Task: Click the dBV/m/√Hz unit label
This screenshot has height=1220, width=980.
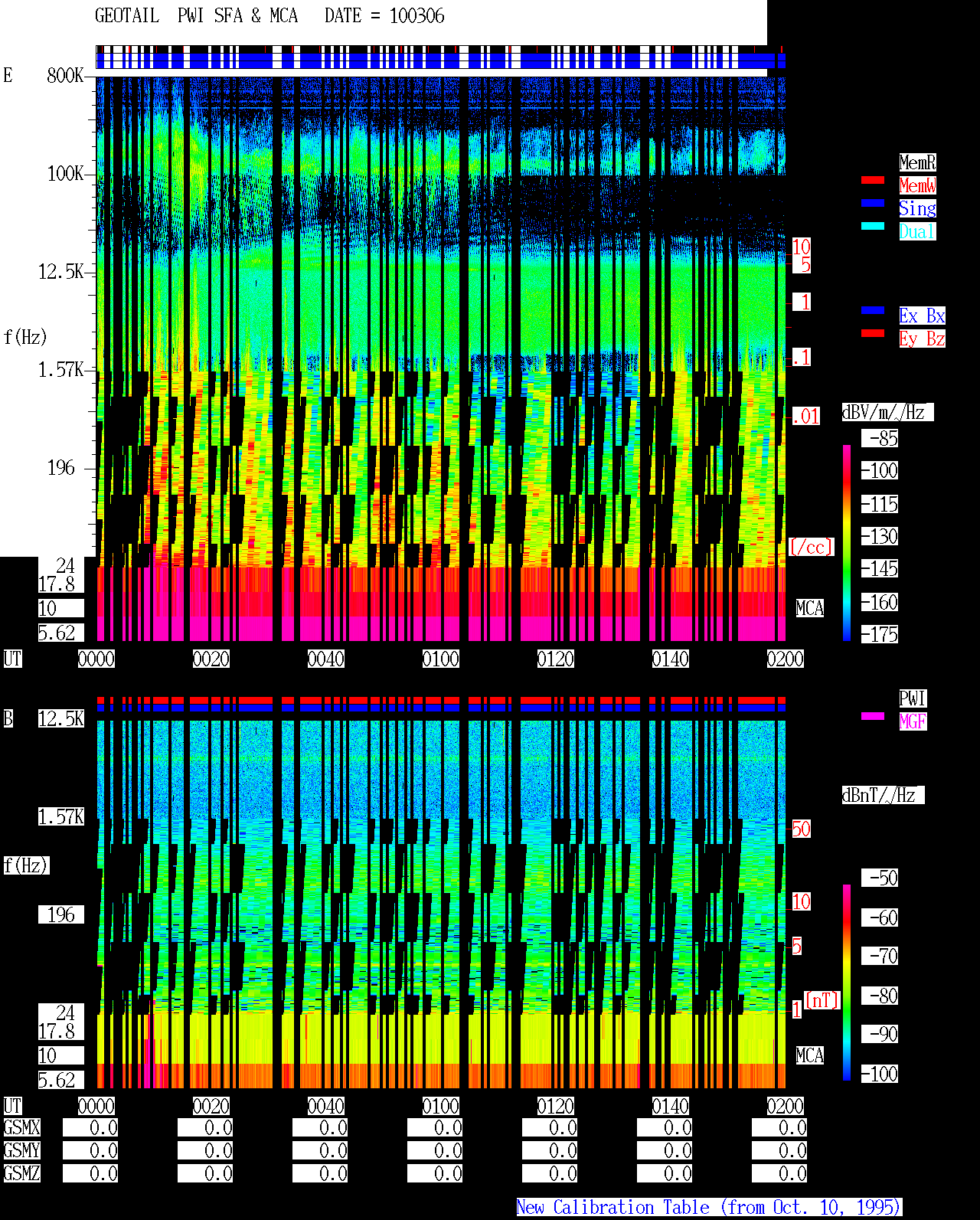Action: point(887,412)
